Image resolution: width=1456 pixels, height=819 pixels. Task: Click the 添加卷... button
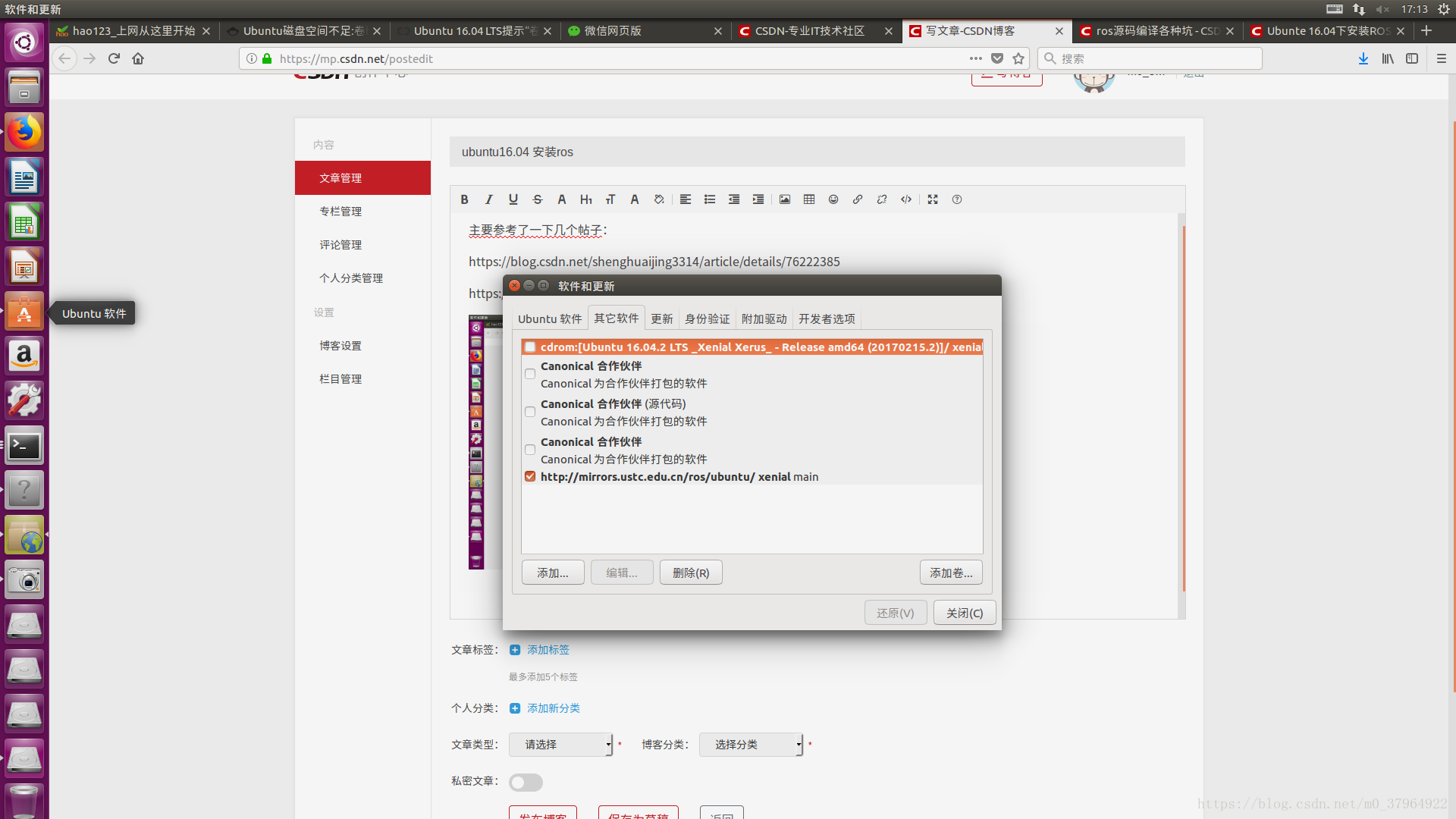(x=951, y=573)
